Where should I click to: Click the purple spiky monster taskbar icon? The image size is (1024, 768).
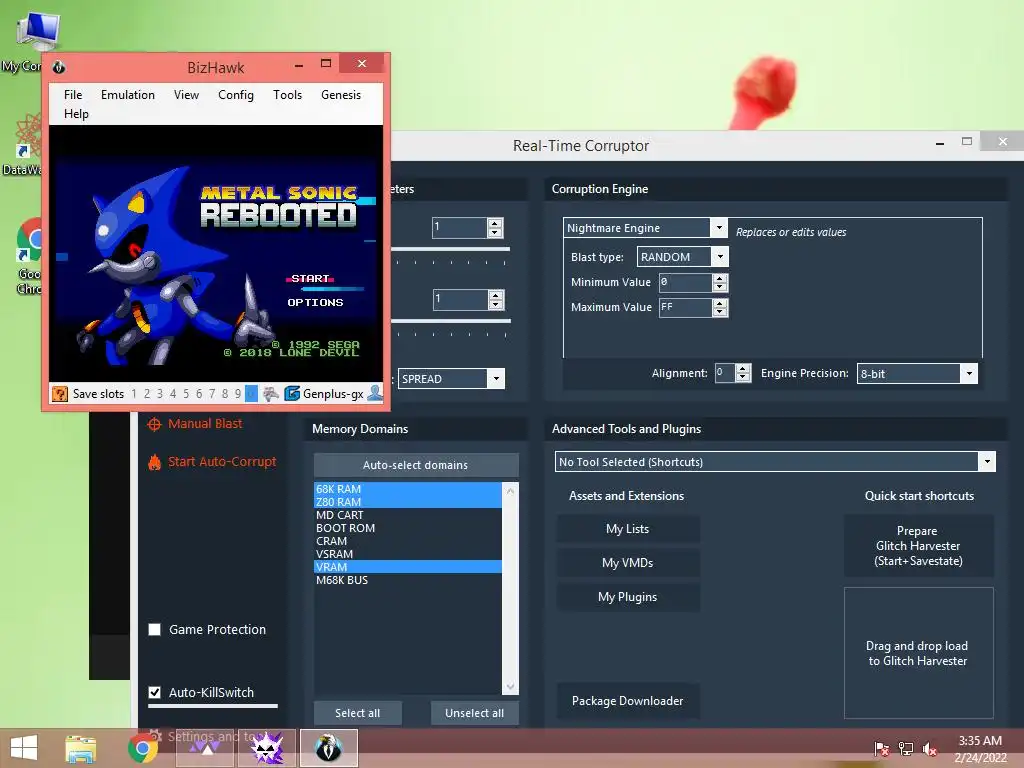click(267, 748)
